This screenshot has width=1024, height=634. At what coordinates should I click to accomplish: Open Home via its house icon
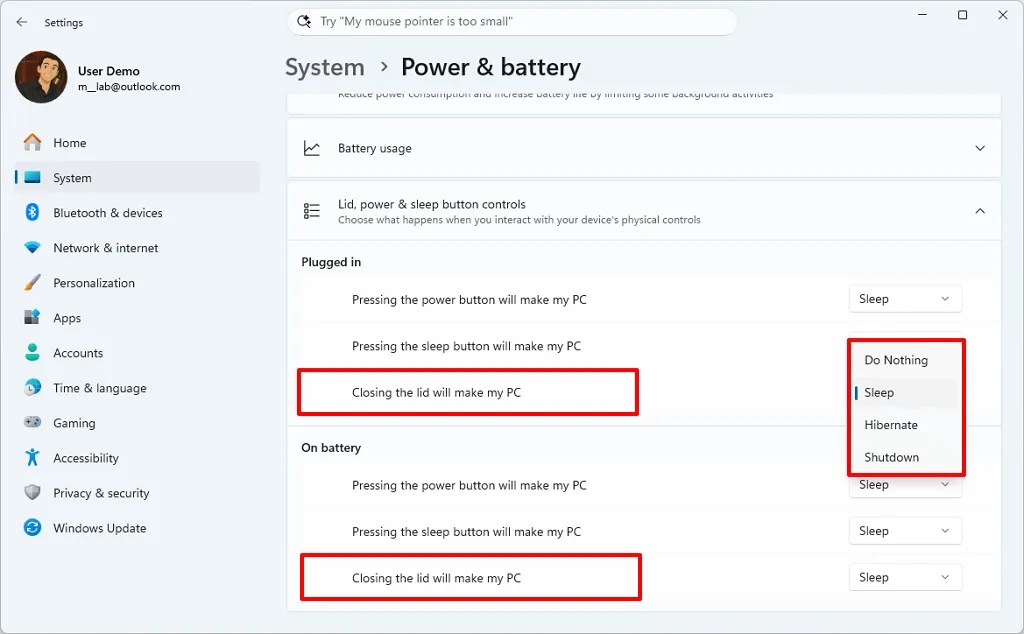(x=32, y=142)
